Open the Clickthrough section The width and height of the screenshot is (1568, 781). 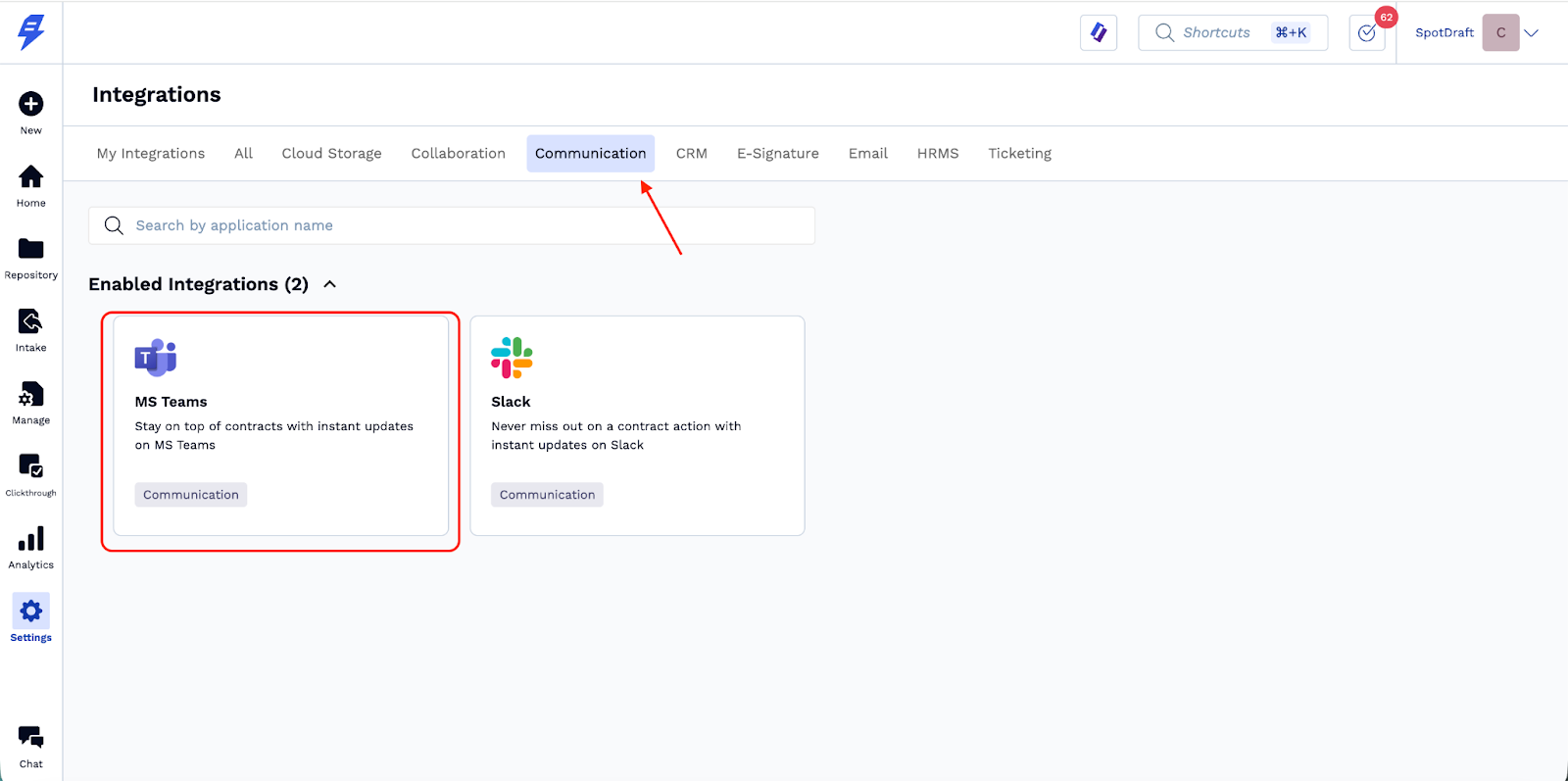31,466
